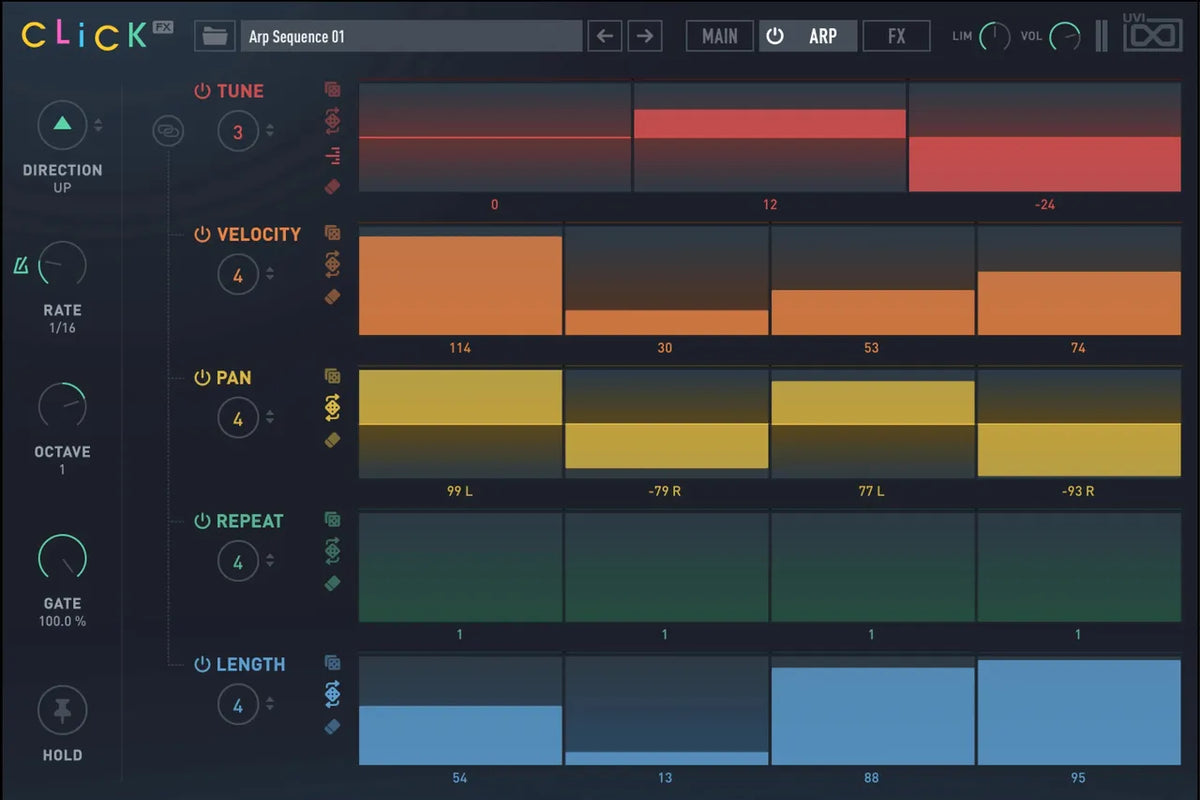This screenshot has width=1200, height=800.
Task: Adjust Velocity step count stepper arrows
Action: pos(270,274)
